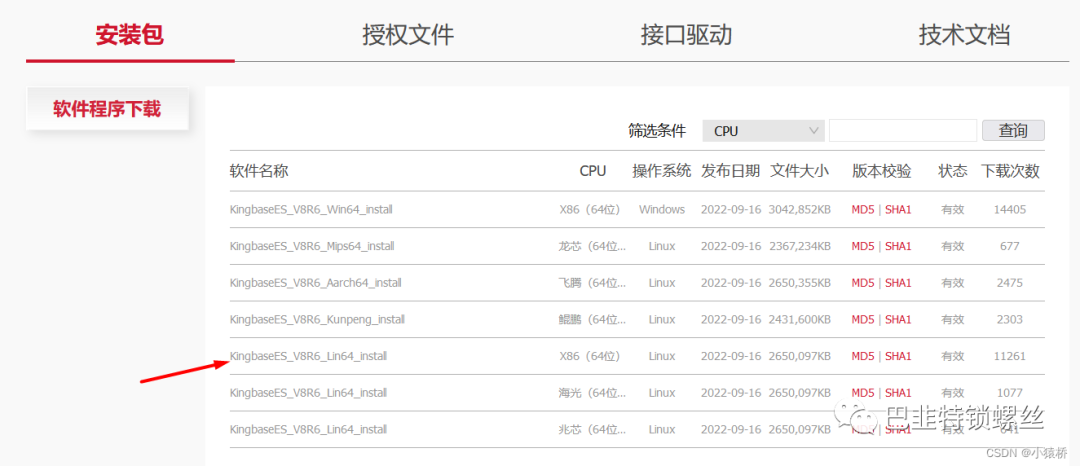View MD5 in the 海光 Lin64 row
The height and width of the screenshot is (466, 1080).
(862, 393)
